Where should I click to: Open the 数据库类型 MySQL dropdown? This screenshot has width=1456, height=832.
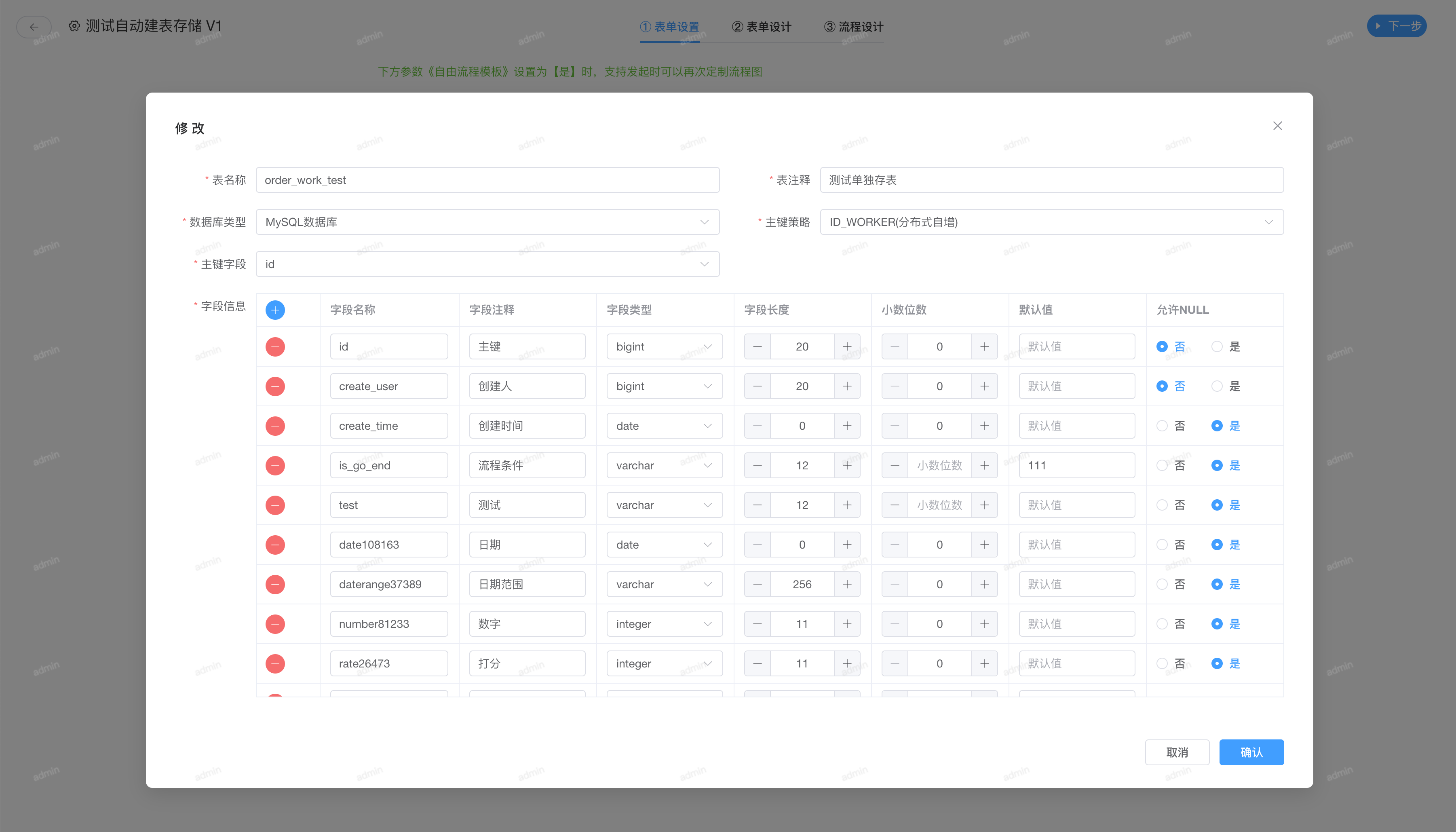click(x=487, y=222)
